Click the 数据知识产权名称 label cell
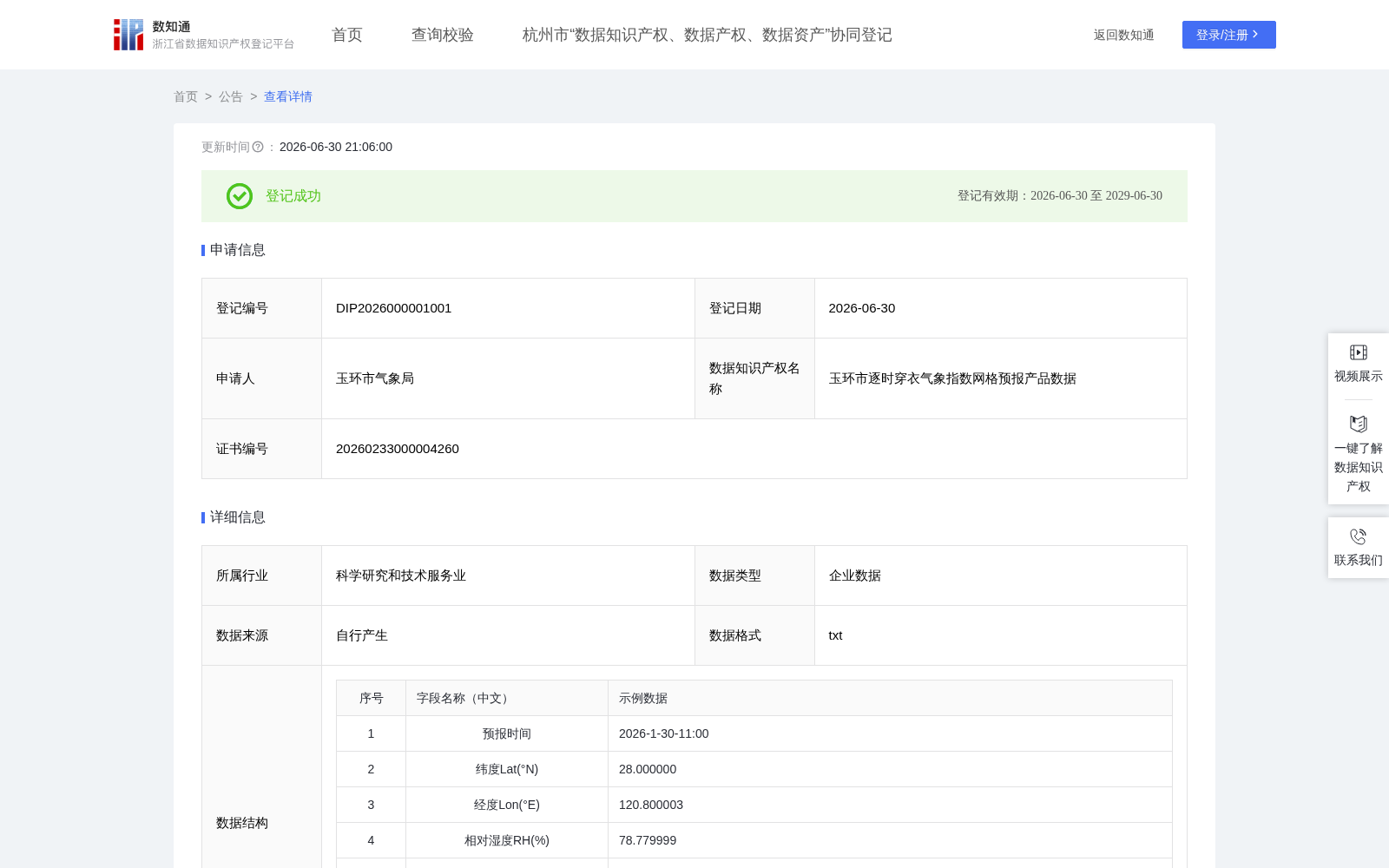Viewport: 1389px width, 868px height. [x=754, y=378]
